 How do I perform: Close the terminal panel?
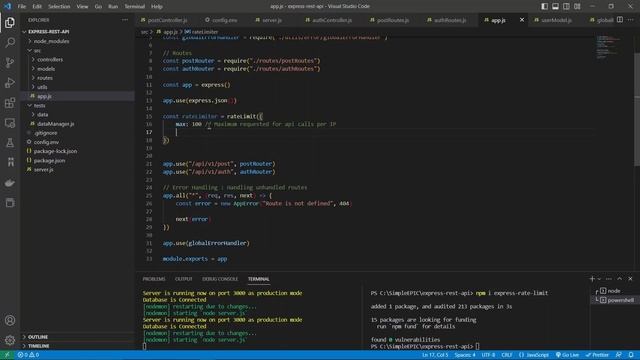click(x=630, y=279)
